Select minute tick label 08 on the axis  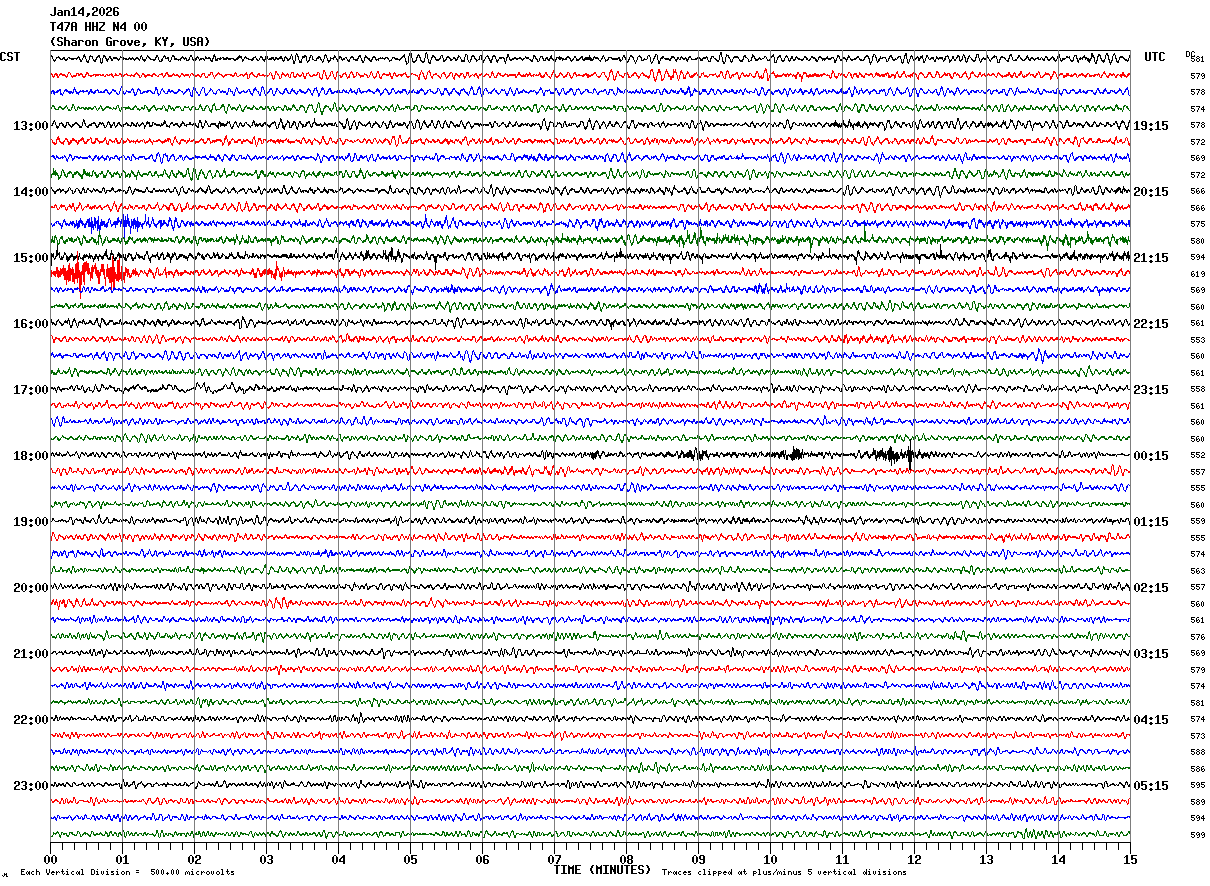[626, 859]
